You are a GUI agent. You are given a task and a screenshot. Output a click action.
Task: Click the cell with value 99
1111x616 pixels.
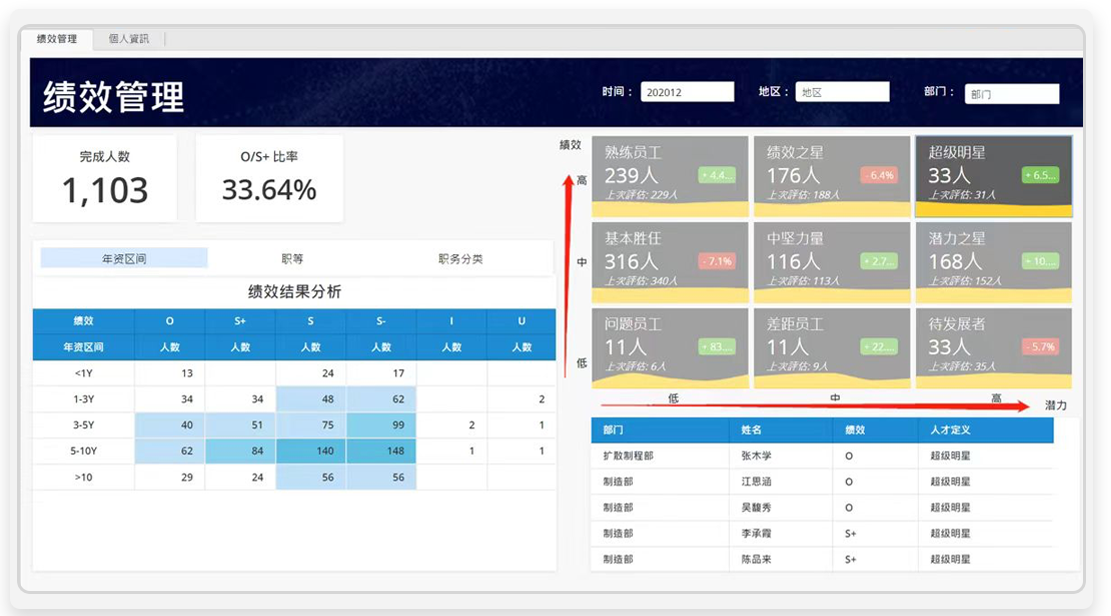[381, 425]
